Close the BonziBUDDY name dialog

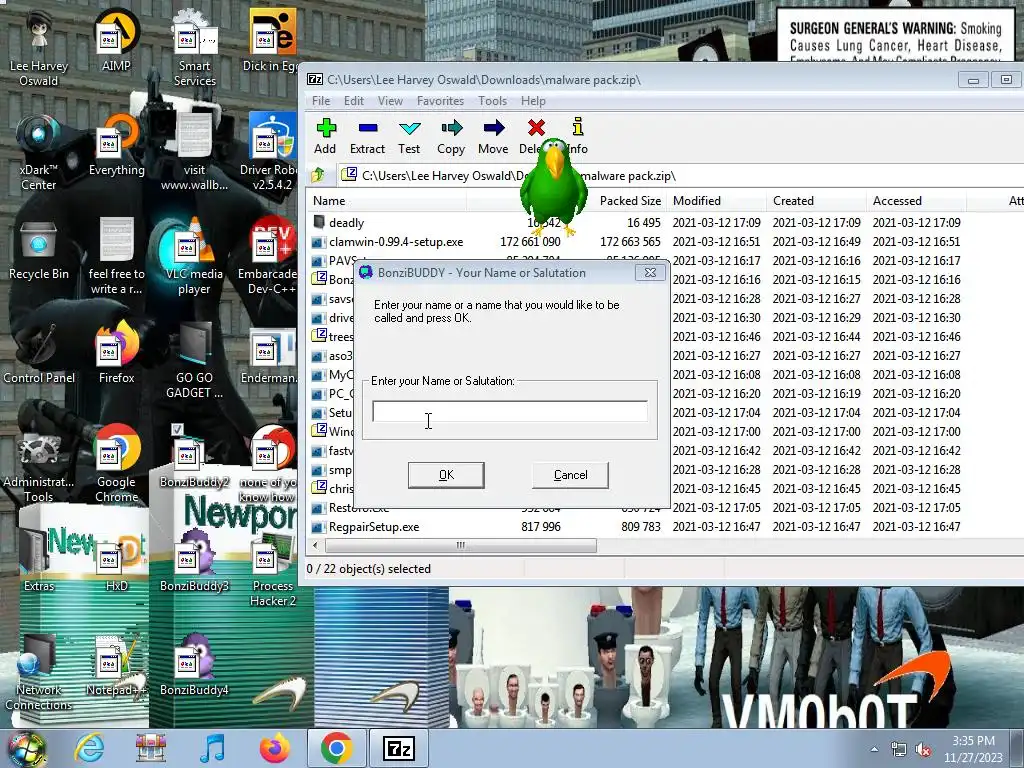[x=650, y=272]
